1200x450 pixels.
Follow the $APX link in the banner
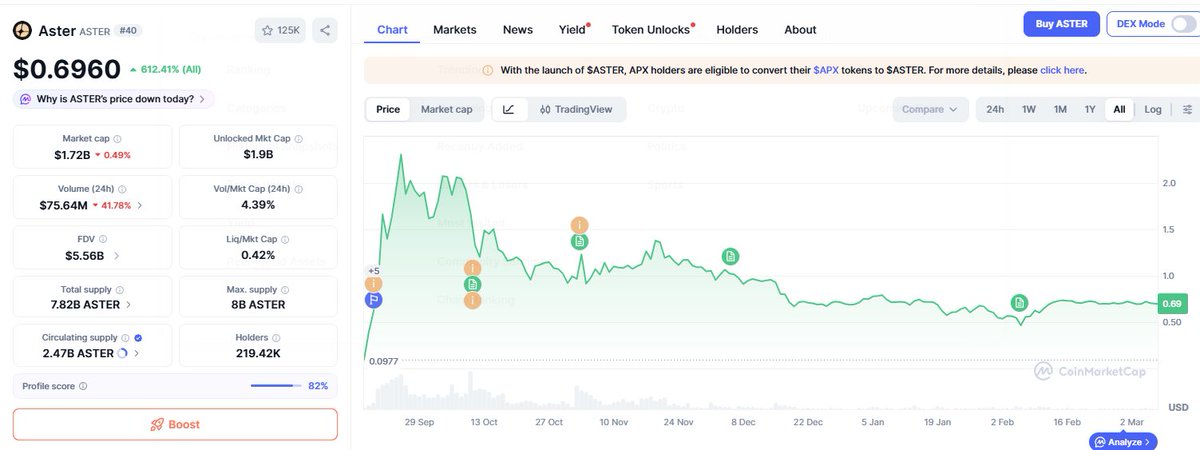click(x=826, y=71)
